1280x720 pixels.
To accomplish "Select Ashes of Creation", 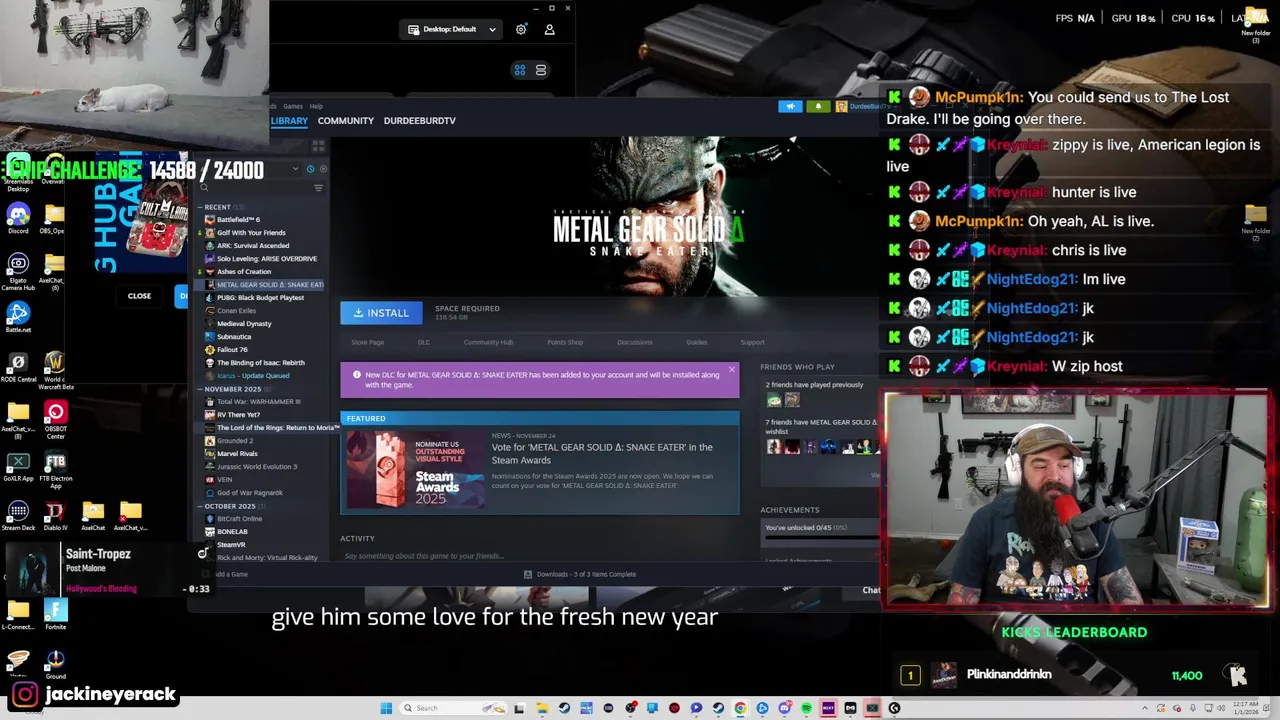I will pyautogui.click(x=244, y=272).
